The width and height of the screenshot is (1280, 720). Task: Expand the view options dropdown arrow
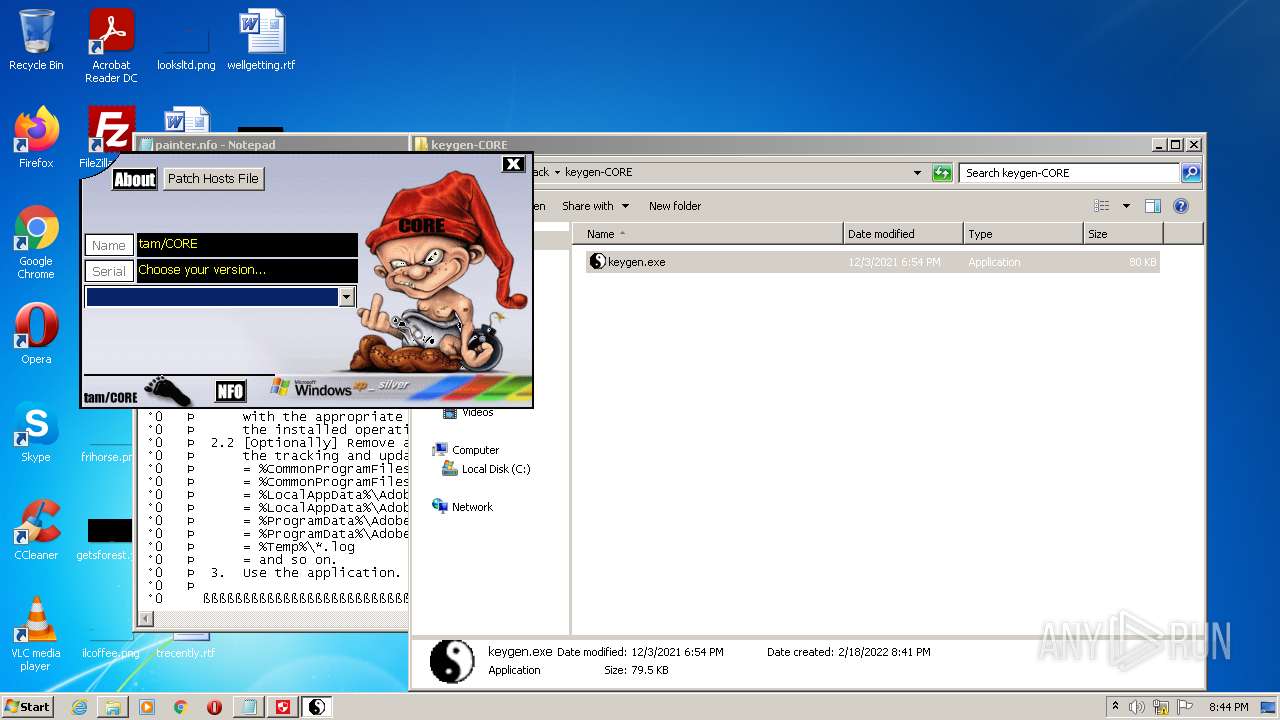click(1126, 206)
